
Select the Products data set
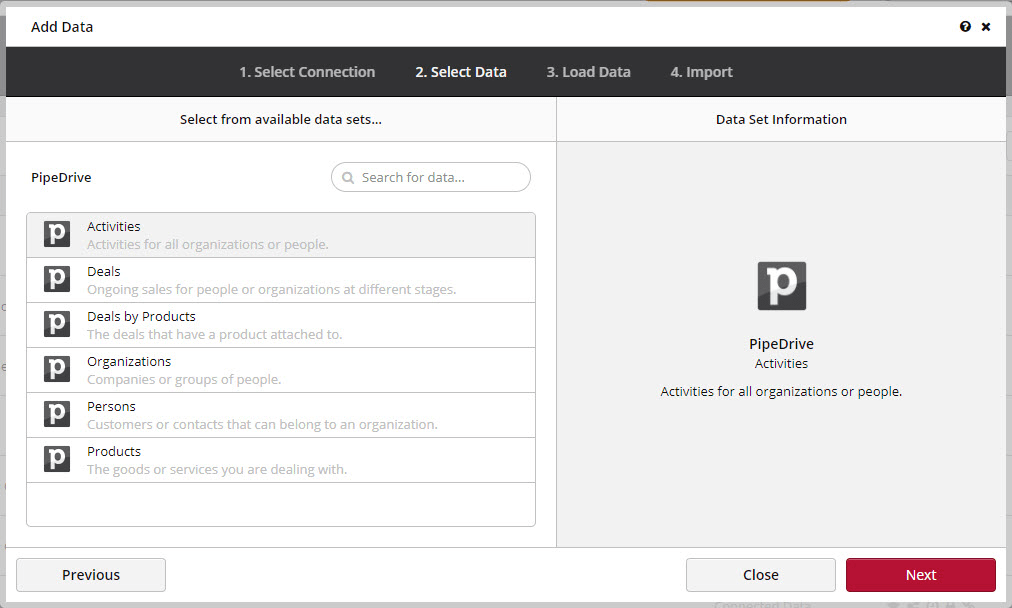[281, 460]
